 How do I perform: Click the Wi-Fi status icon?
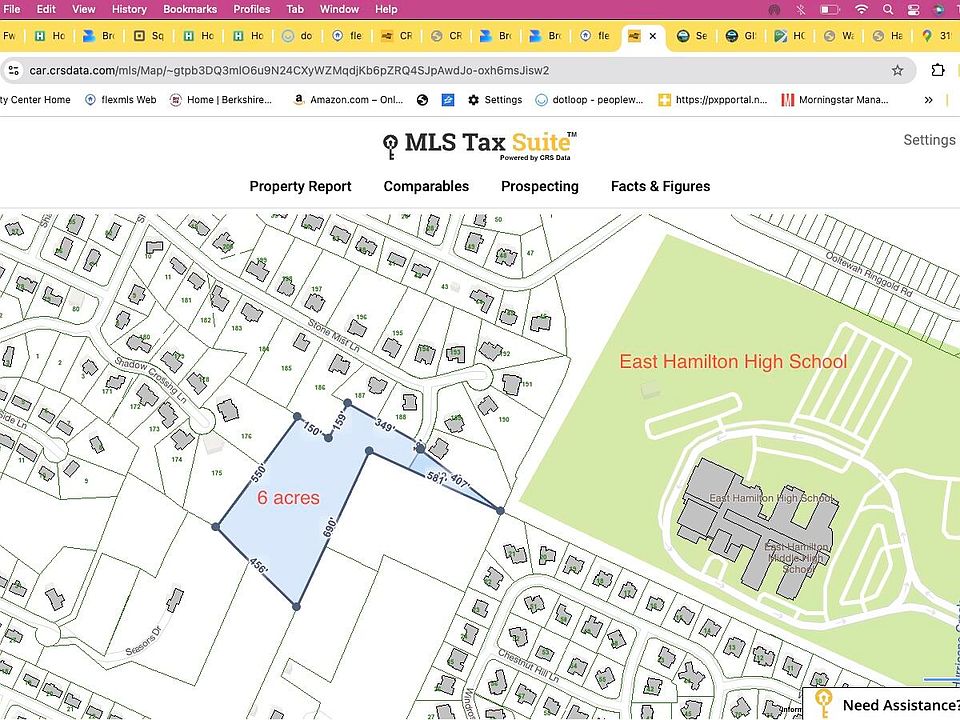pos(861,9)
